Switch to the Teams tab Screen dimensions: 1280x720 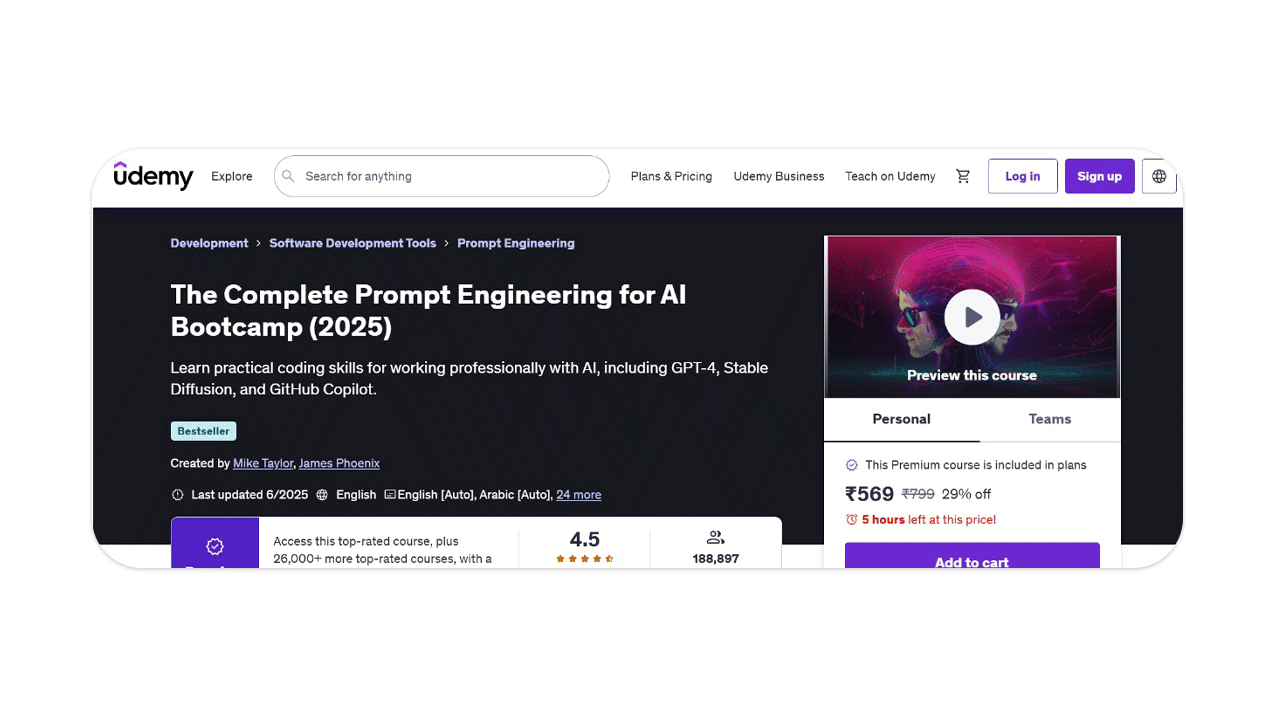click(x=1050, y=420)
